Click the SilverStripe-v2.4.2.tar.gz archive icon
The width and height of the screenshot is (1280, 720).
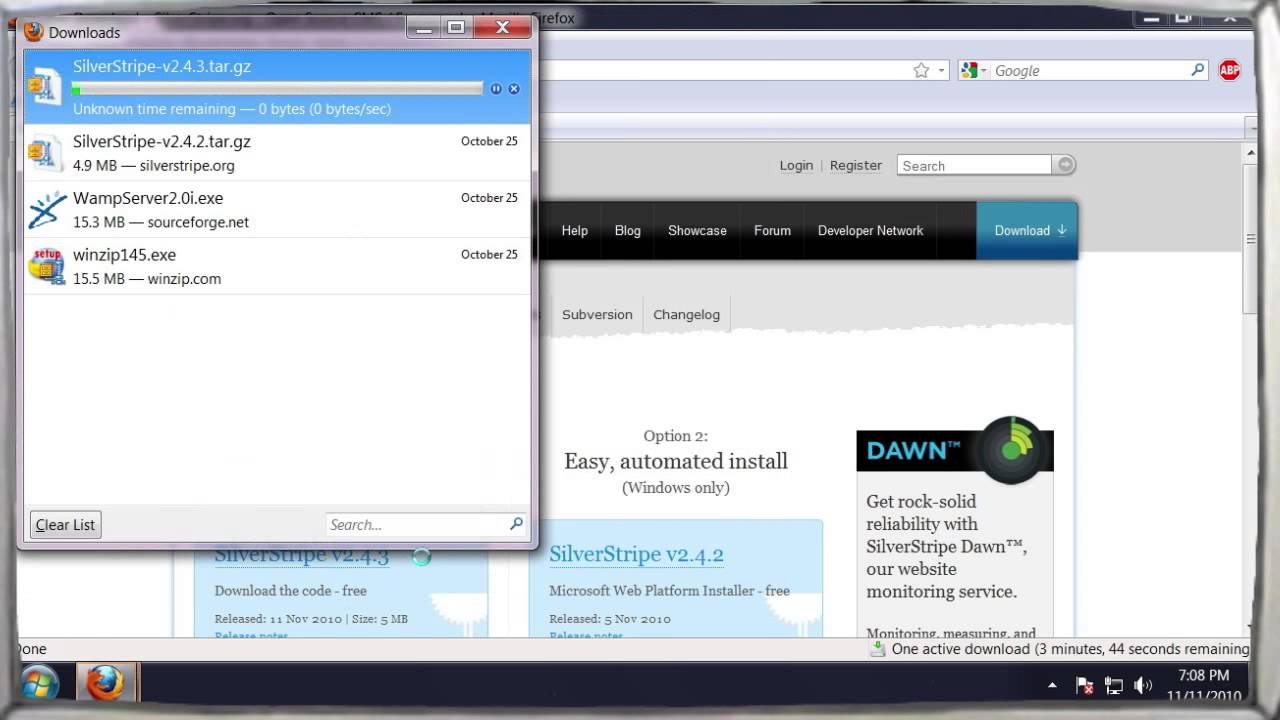click(x=46, y=153)
